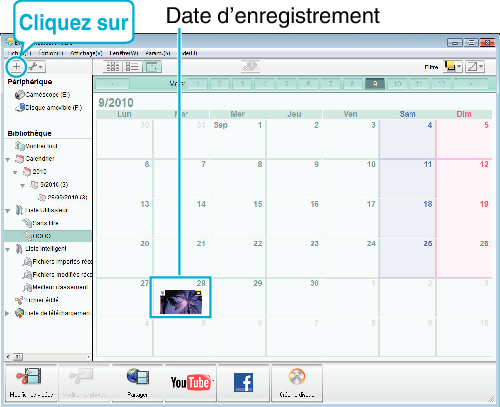Collapse the Calendrier tree node
This screenshot has height=407, width=500.
(8, 160)
